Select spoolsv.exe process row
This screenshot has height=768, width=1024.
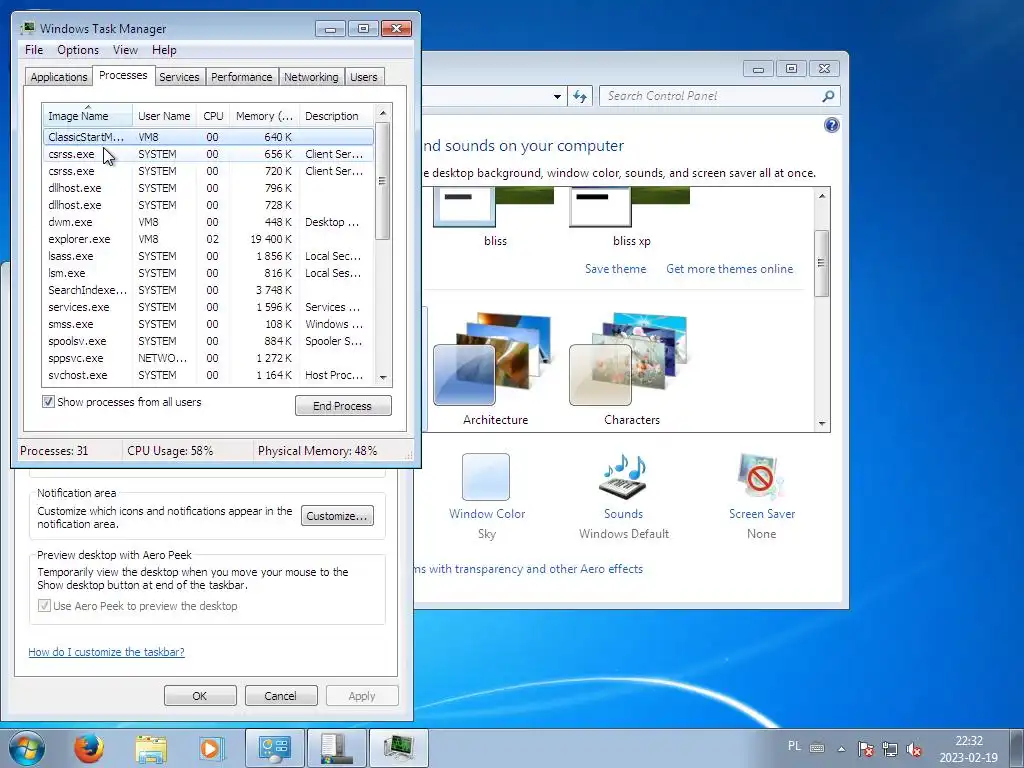click(209, 341)
